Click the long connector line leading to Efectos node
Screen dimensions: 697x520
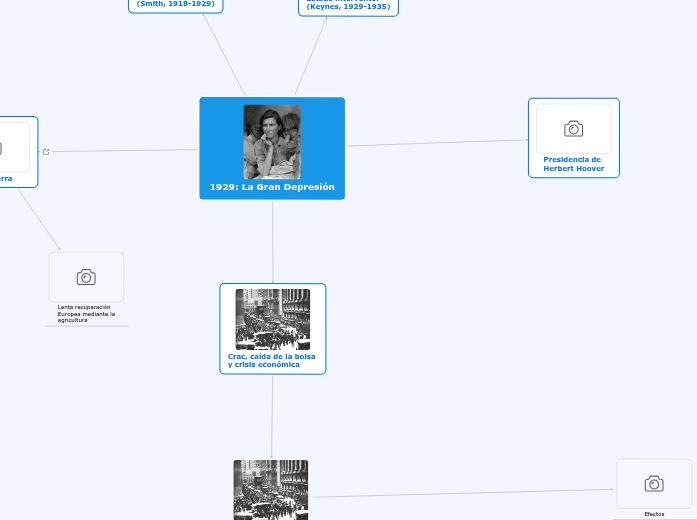tap(460, 493)
